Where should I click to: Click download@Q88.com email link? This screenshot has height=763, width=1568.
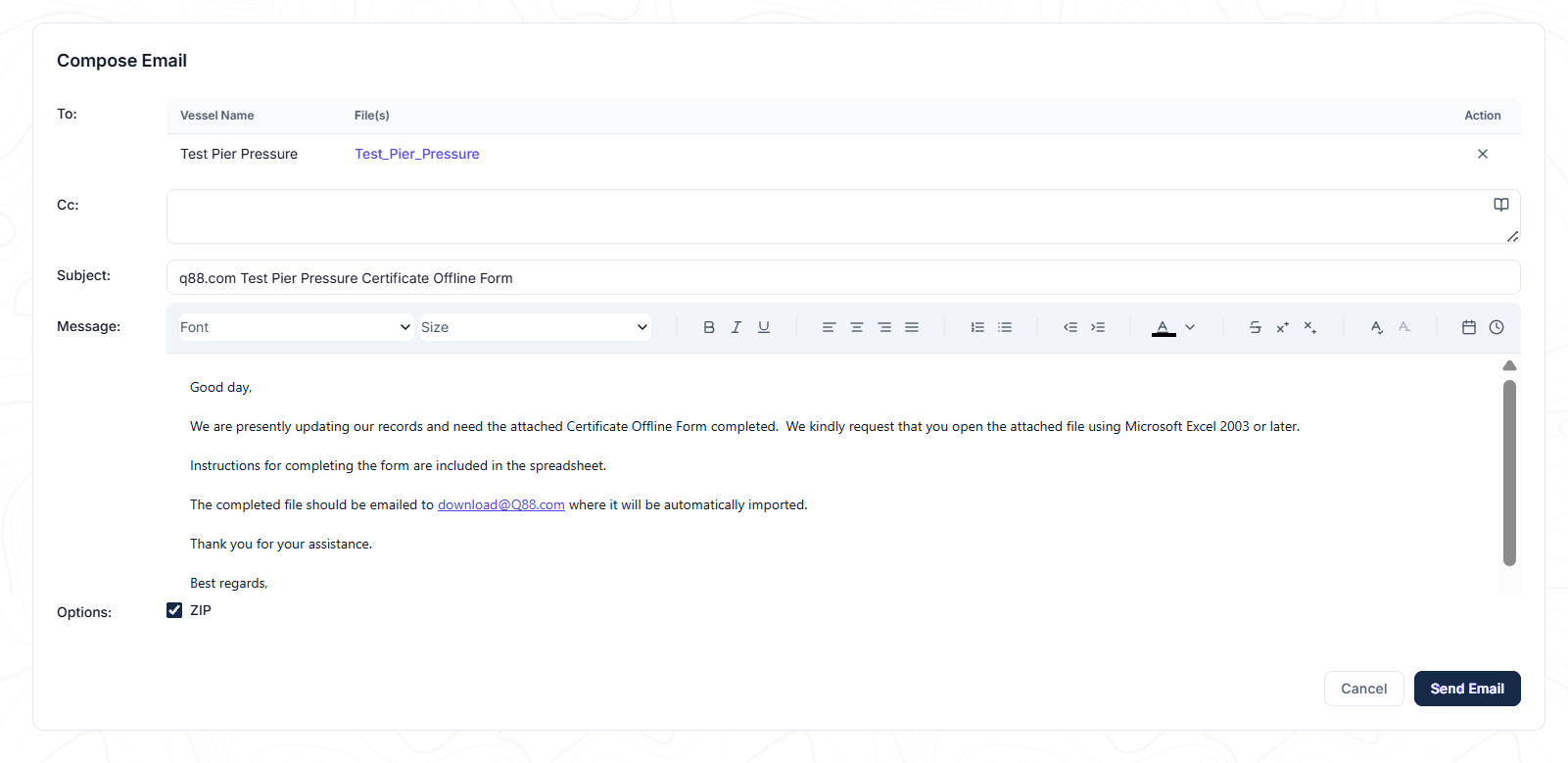501,504
